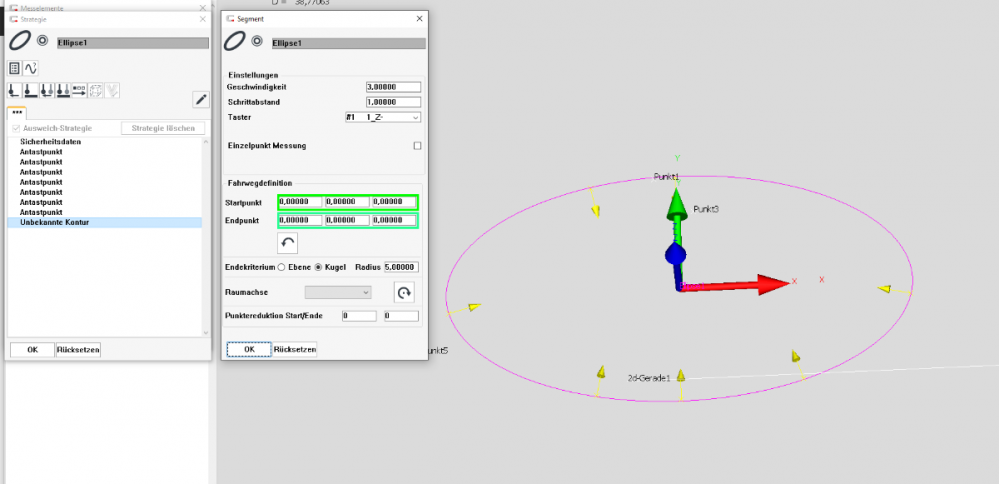Click OK in the Segment dialog

[248, 349]
